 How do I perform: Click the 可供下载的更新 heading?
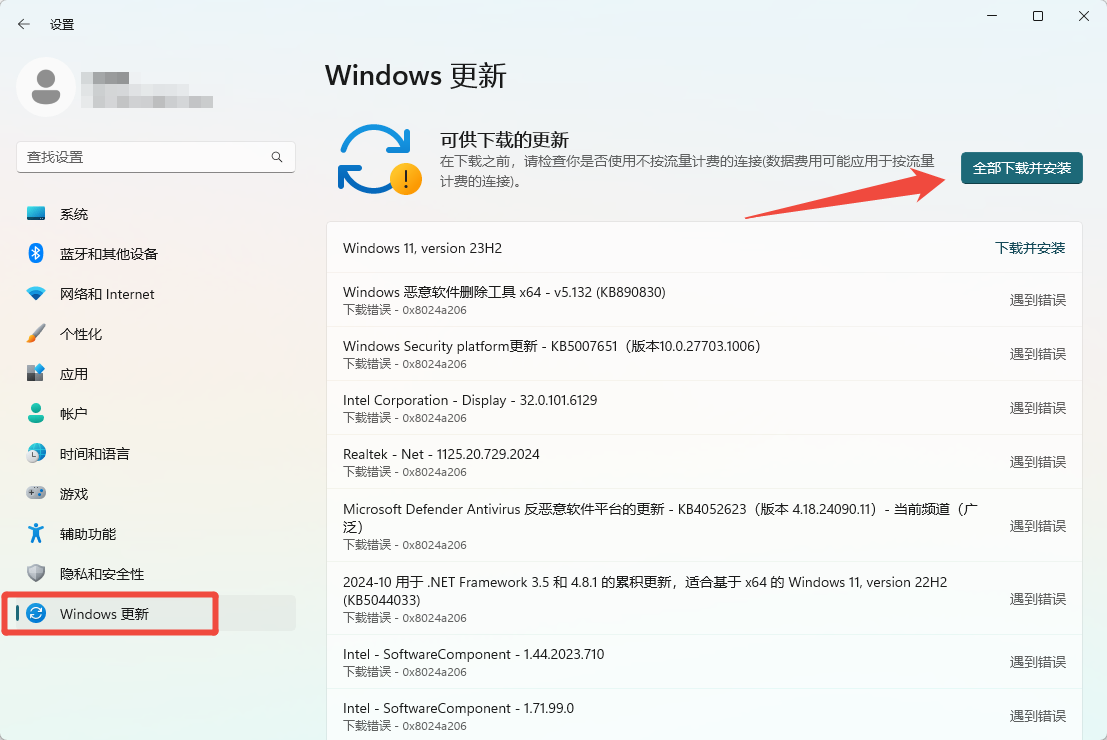[x=504, y=139]
